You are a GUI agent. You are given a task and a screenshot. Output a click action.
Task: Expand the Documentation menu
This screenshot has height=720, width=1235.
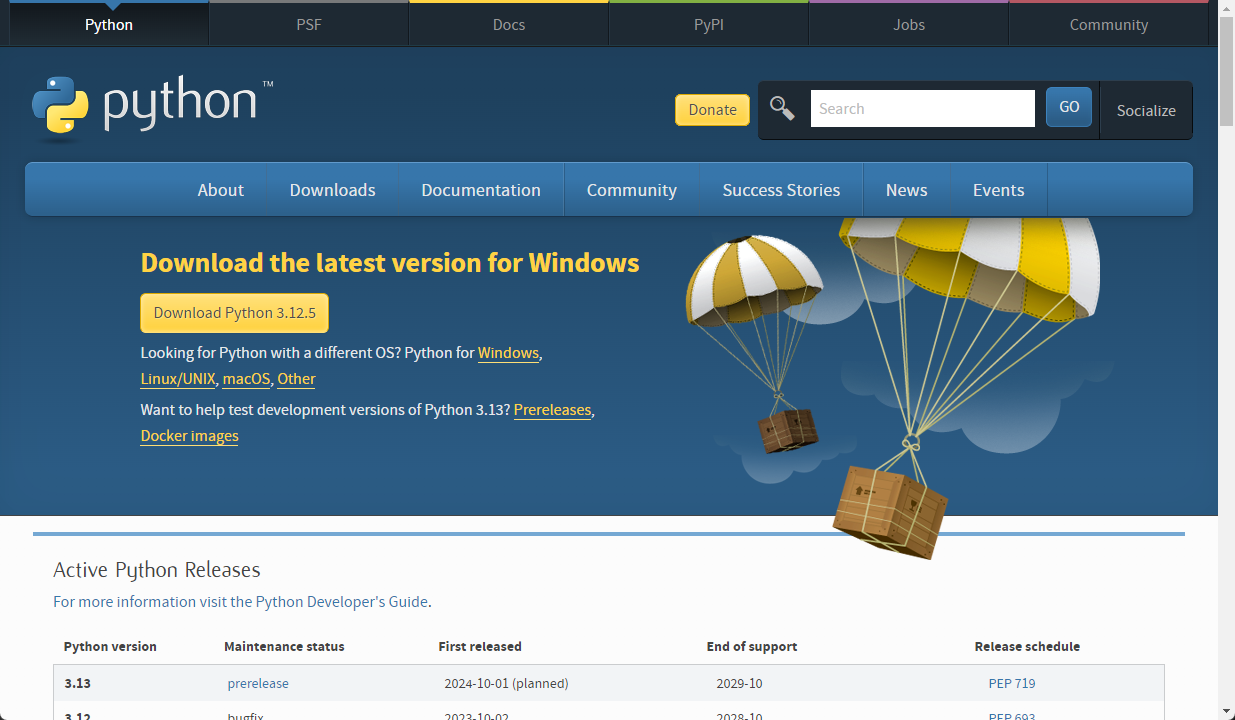(x=480, y=190)
